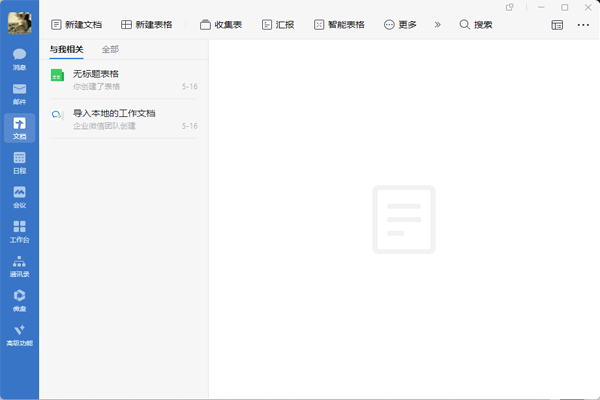The width and height of the screenshot is (600, 400).
Task: Open the 导入本地的工作文档 entry
Action: pos(124,119)
